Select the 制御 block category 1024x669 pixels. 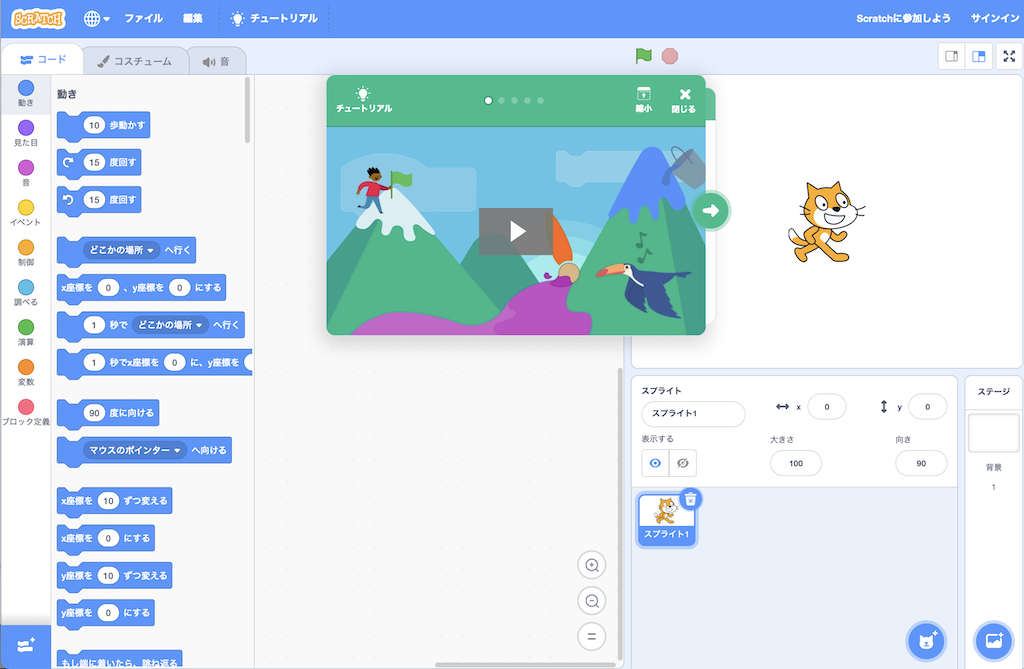pos(25,253)
